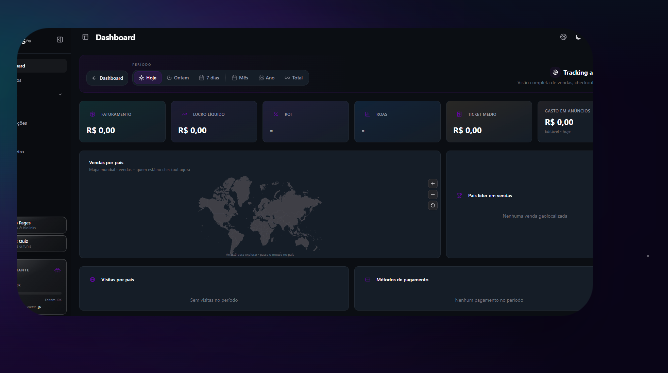
Task: Select the Ontem period tab
Action: pyautogui.click(x=178, y=78)
